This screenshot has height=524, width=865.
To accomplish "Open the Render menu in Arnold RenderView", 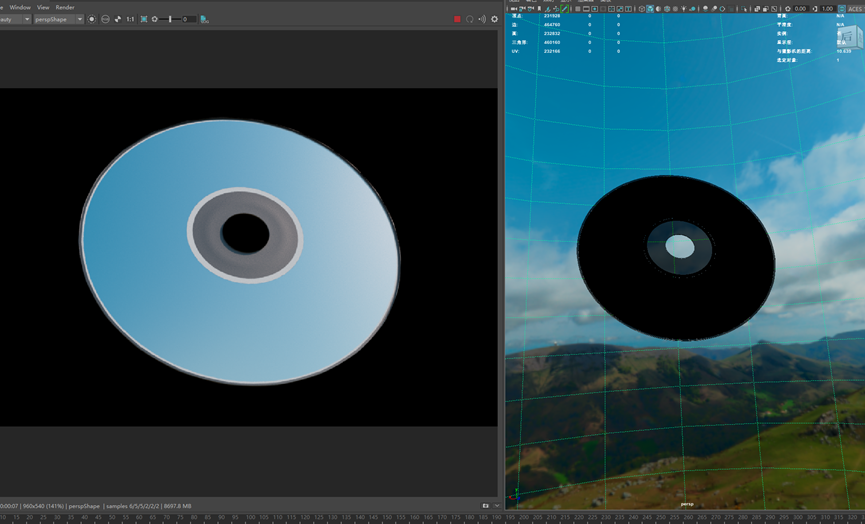I will click(65, 7).
